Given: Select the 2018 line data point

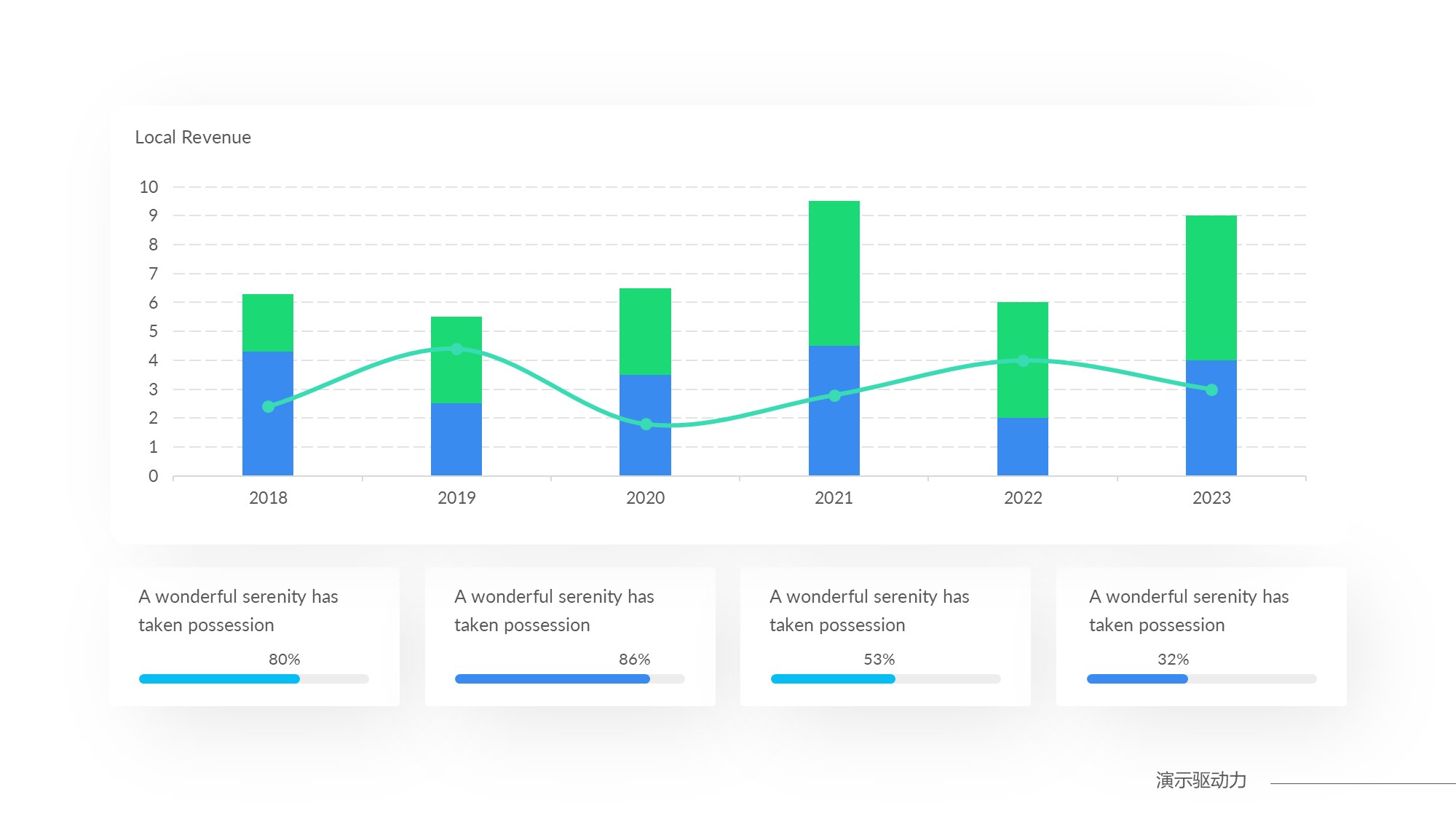Looking at the screenshot, I should (268, 406).
